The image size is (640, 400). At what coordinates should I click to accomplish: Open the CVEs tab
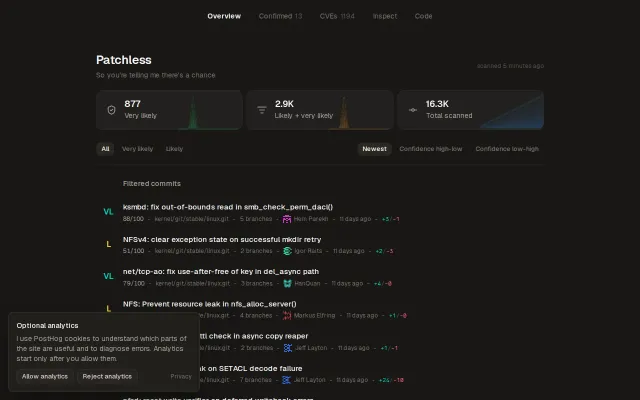337,16
